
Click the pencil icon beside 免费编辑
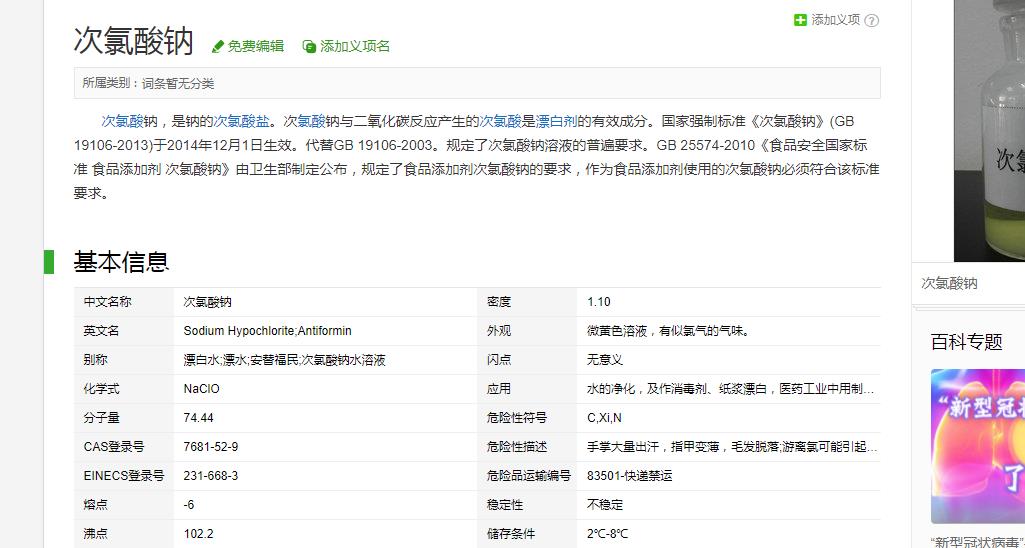pyautogui.click(x=217, y=47)
